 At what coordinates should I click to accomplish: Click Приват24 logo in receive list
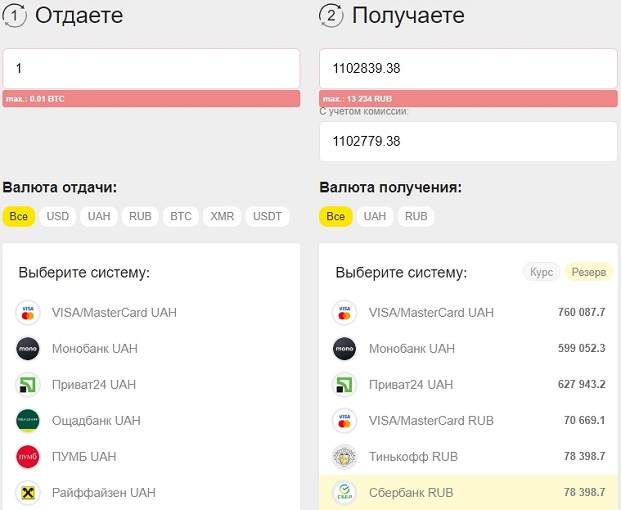click(x=345, y=385)
